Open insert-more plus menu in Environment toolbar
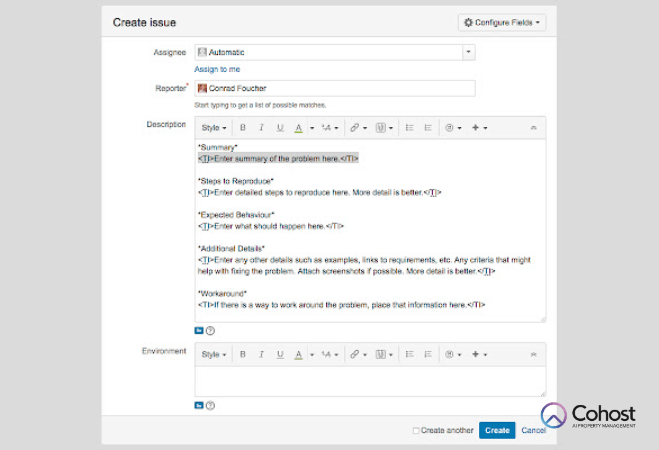Screen dimensions: 659x450 point(479,355)
